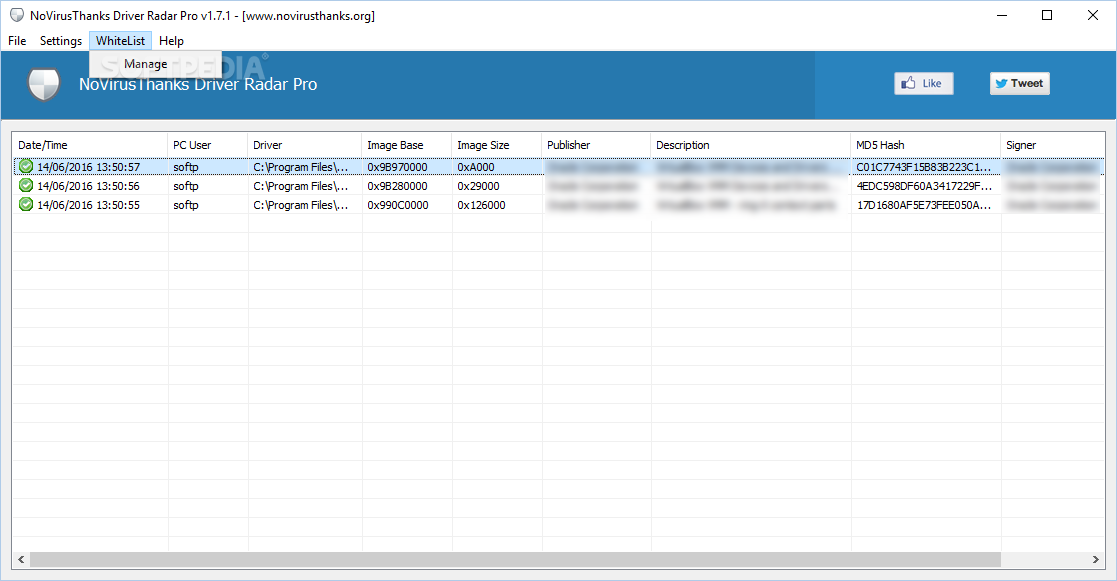This screenshot has height=581, width=1117.
Task: Close the Driver Radar Pro window
Action: pyautogui.click(x=1093, y=15)
